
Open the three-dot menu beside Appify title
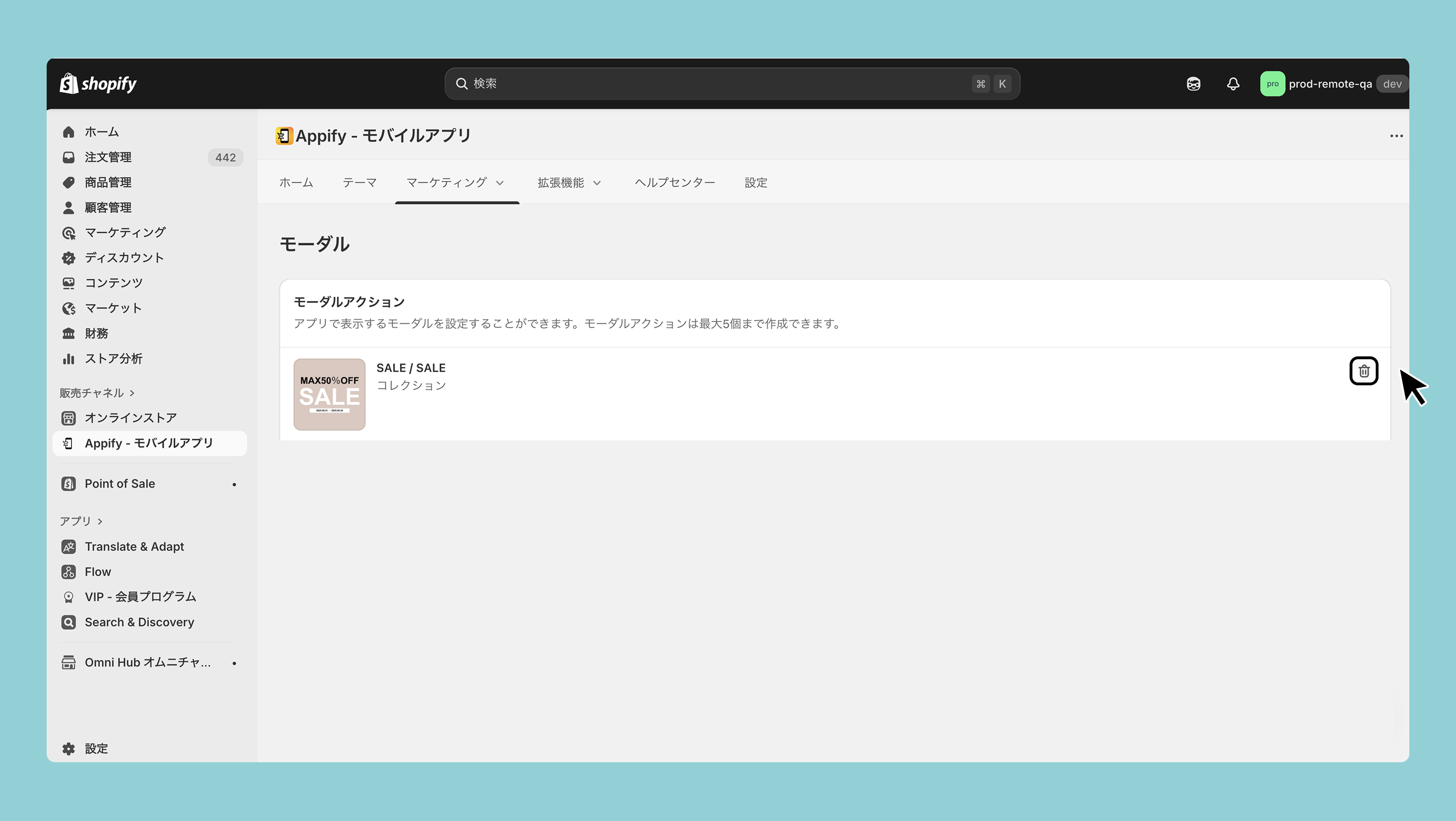point(1396,136)
